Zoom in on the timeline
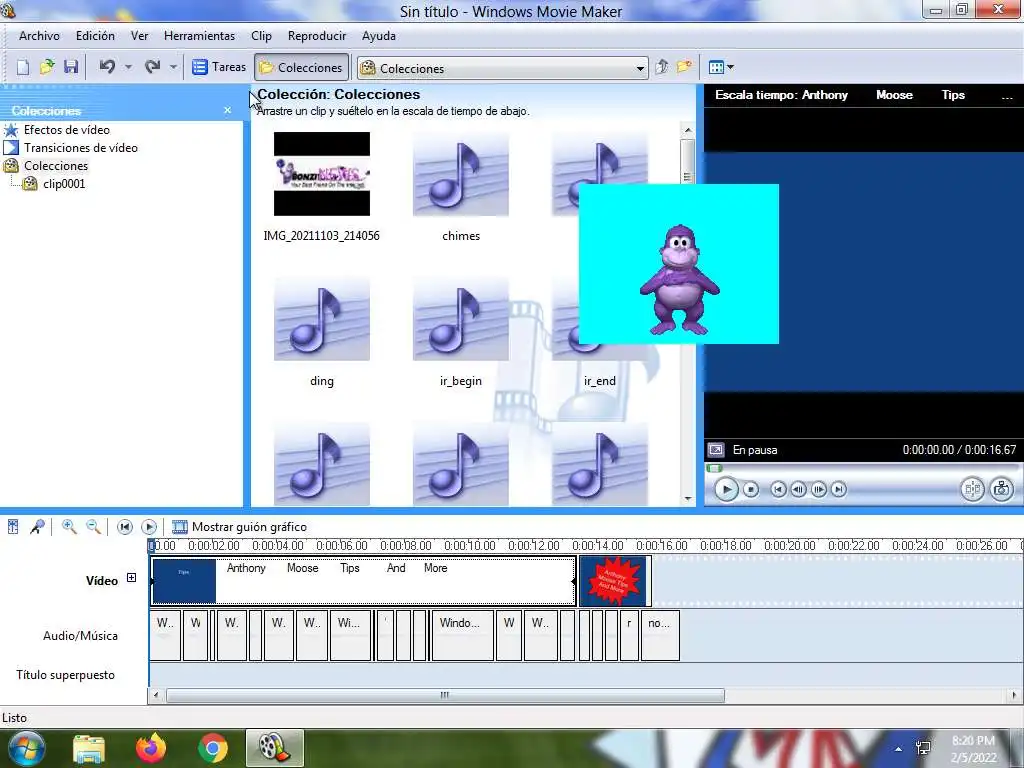1024x768 pixels. coord(69,527)
